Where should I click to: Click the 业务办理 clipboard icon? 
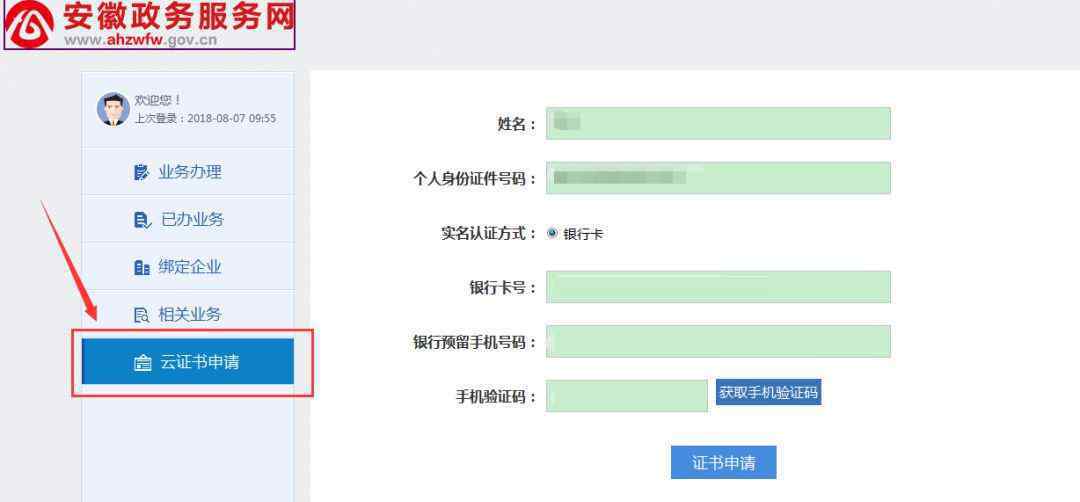coord(141,172)
